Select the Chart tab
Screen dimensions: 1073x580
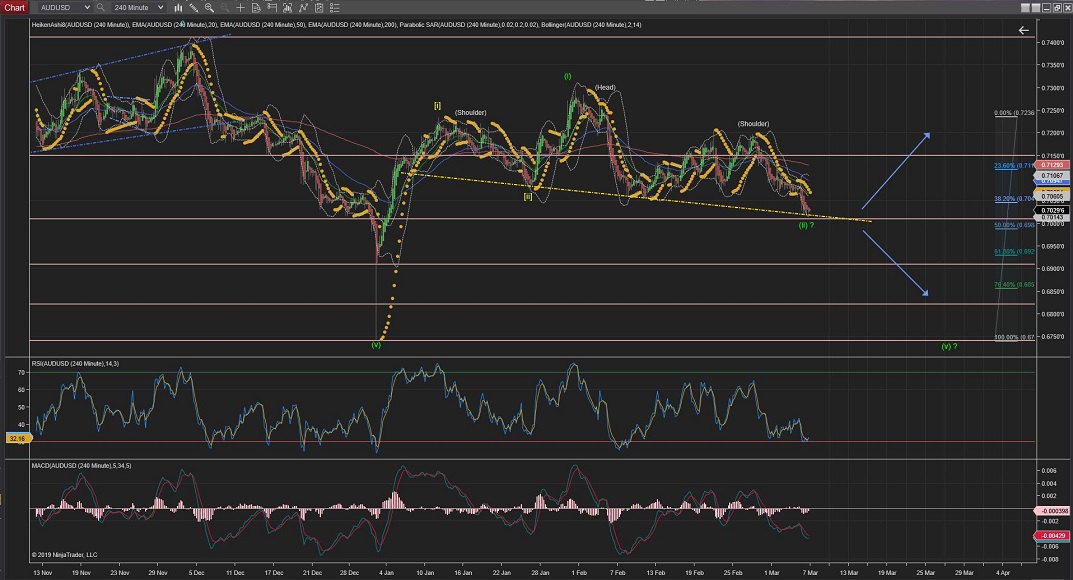(x=14, y=7)
